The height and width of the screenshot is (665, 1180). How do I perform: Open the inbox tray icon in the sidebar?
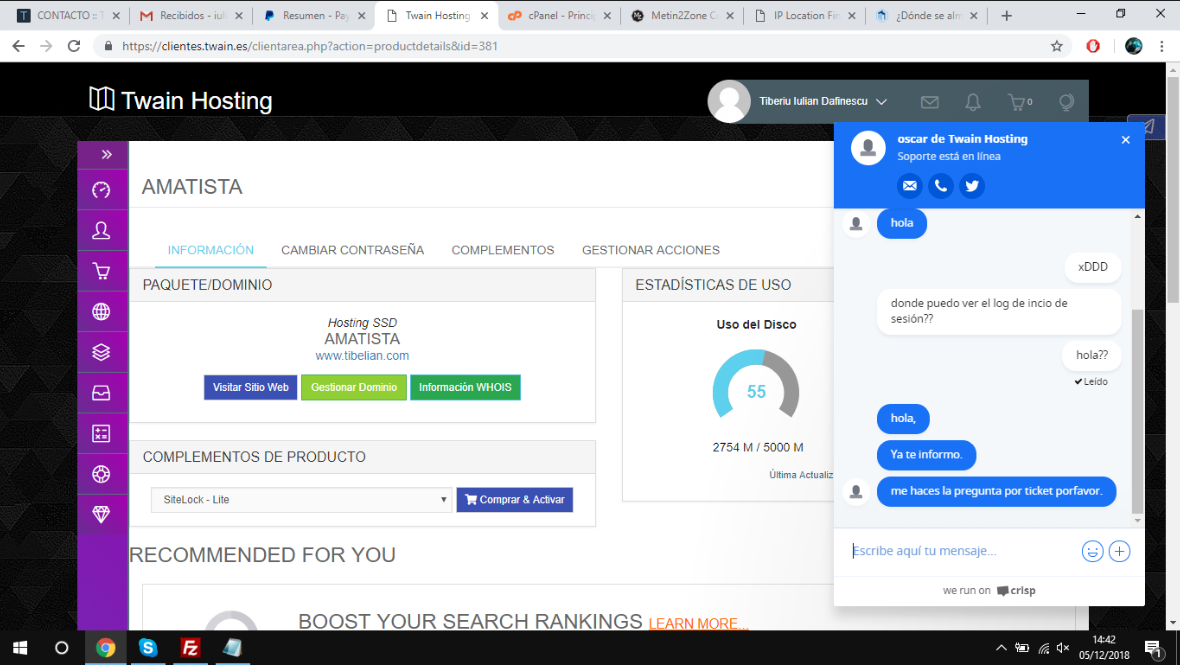pyautogui.click(x=101, y=393)
